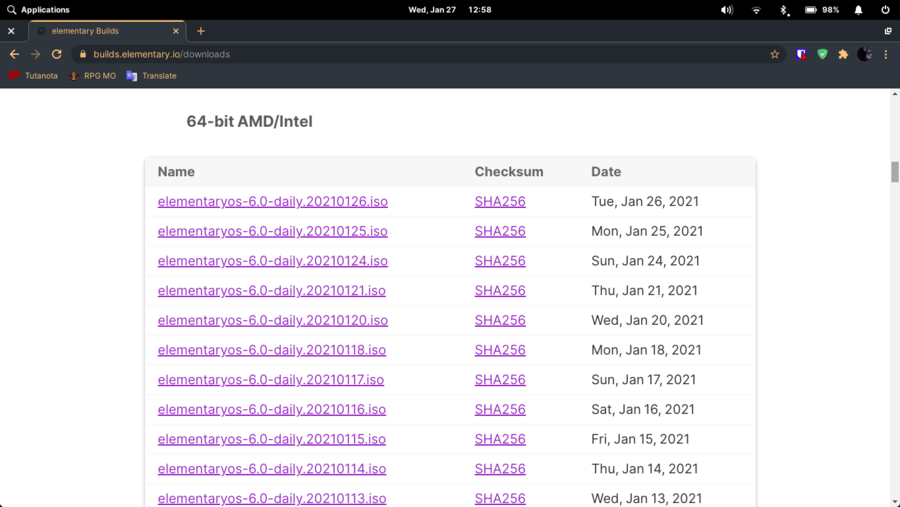
Task: Open RPG MO bookmark
Action: coord(92,76)
